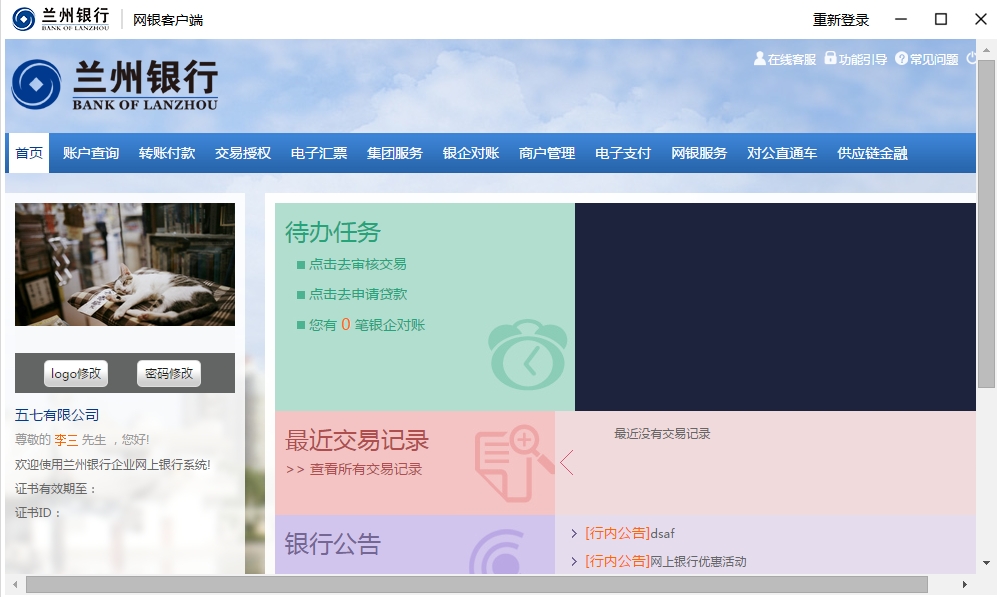The width and height of the screenshot is (998, 597).
Task: Click the 证书有效期至 label
Action: [56, 489]
